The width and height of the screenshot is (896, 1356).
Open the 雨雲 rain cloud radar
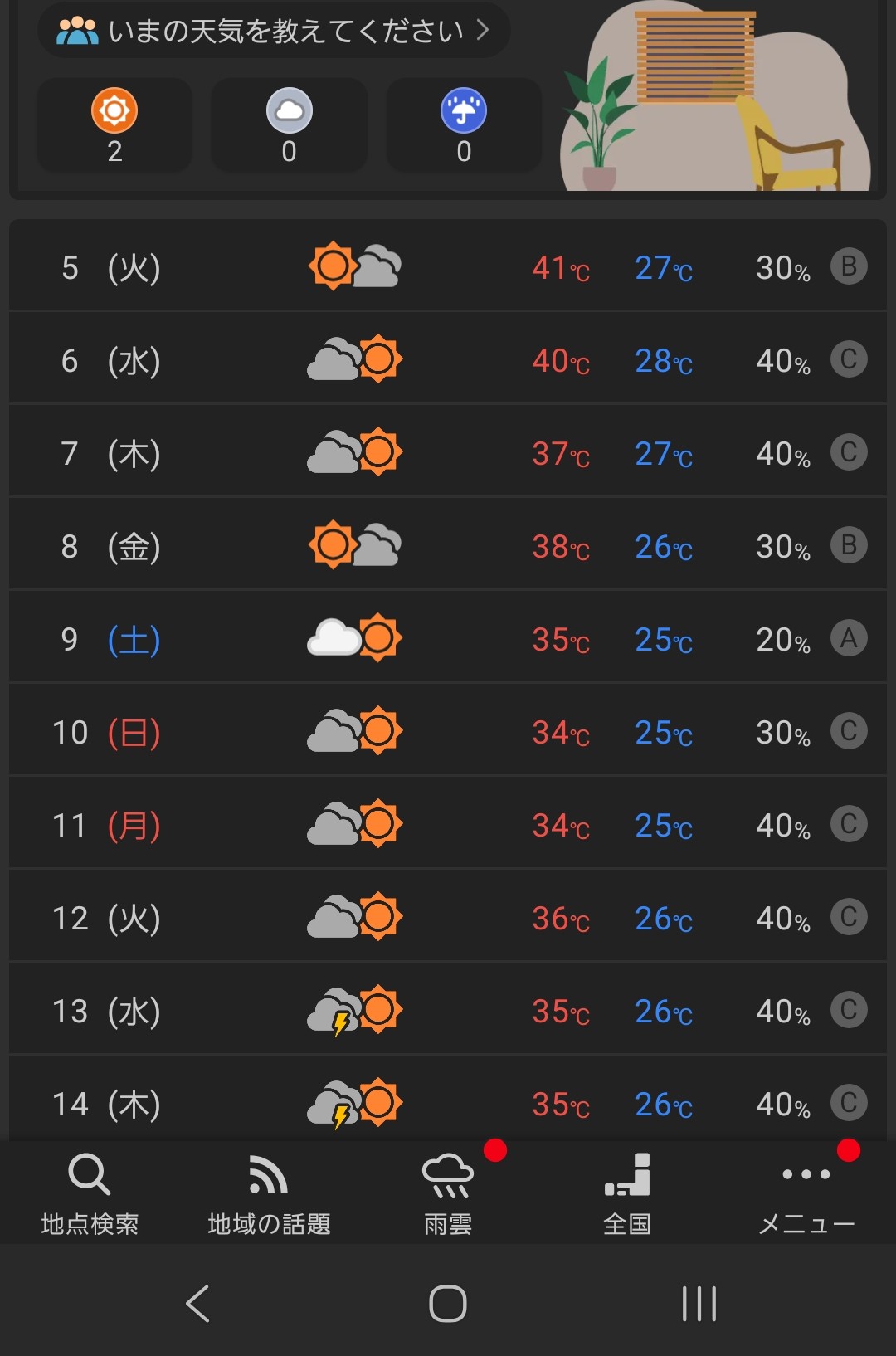pos(448,1193)
